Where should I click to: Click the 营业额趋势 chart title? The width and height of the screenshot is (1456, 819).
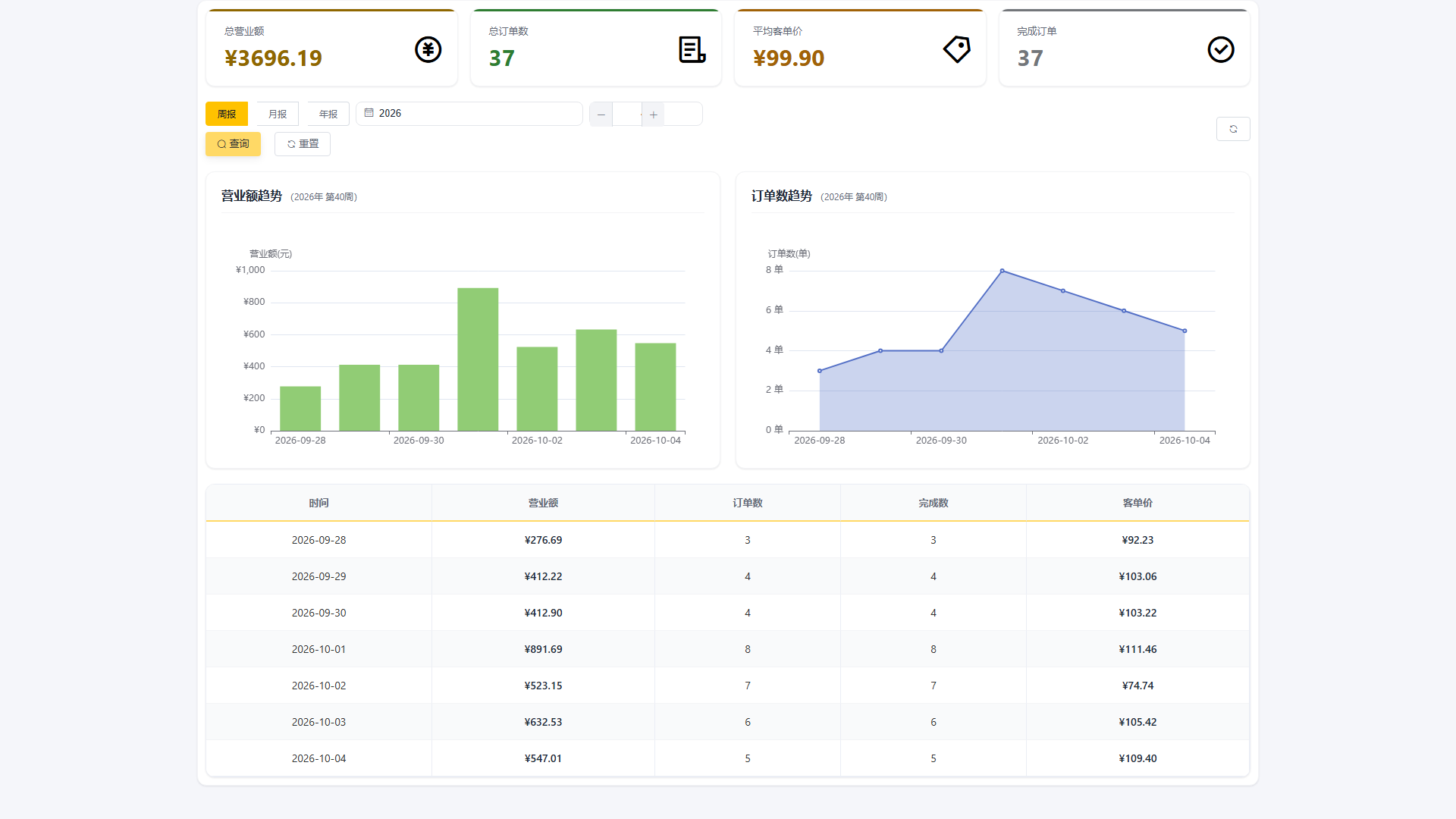pyautogui.click(x=251, y=196)
